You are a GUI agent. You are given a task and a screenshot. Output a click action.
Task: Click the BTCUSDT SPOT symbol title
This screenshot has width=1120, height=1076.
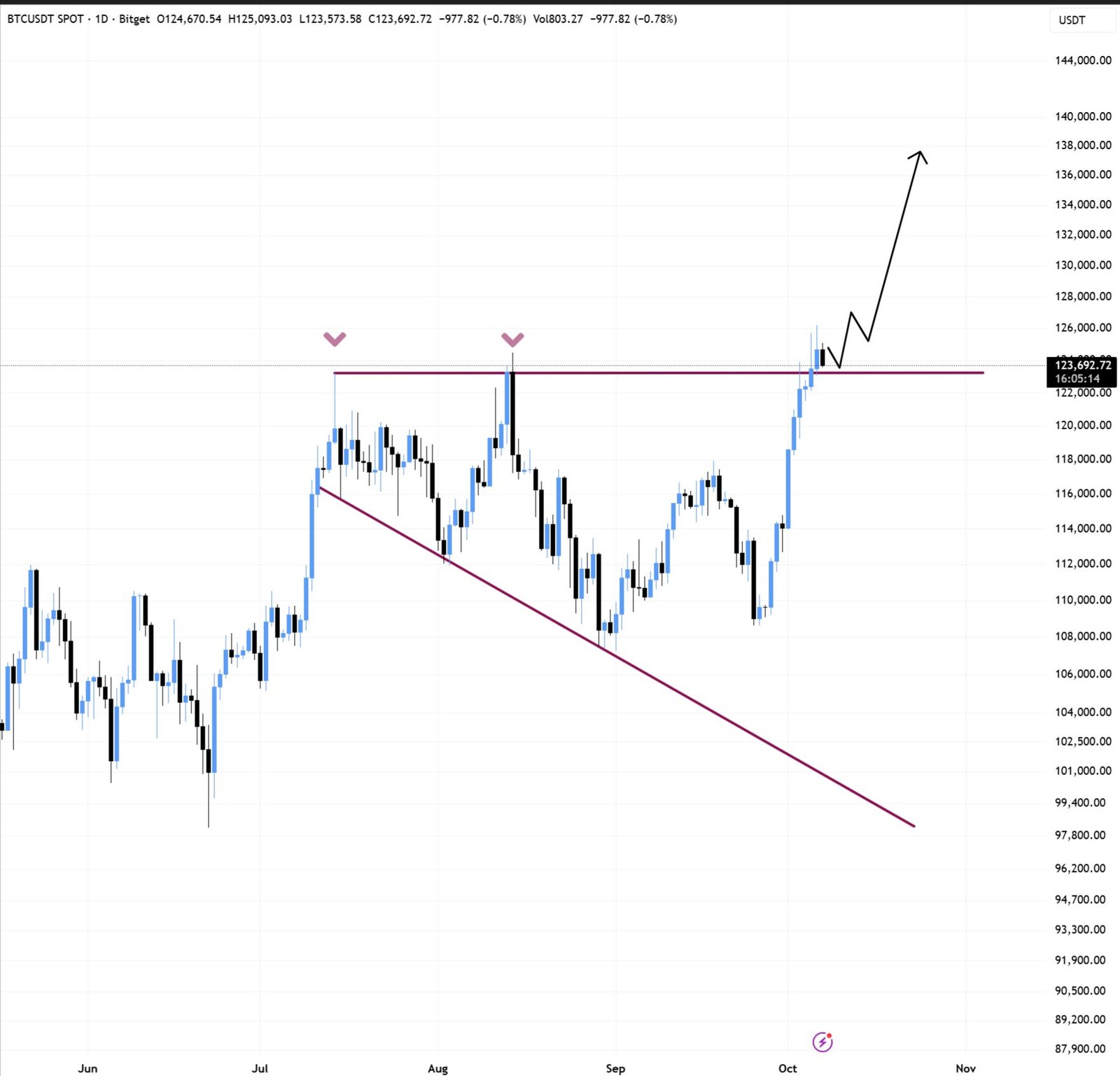[x=45, y=19]
